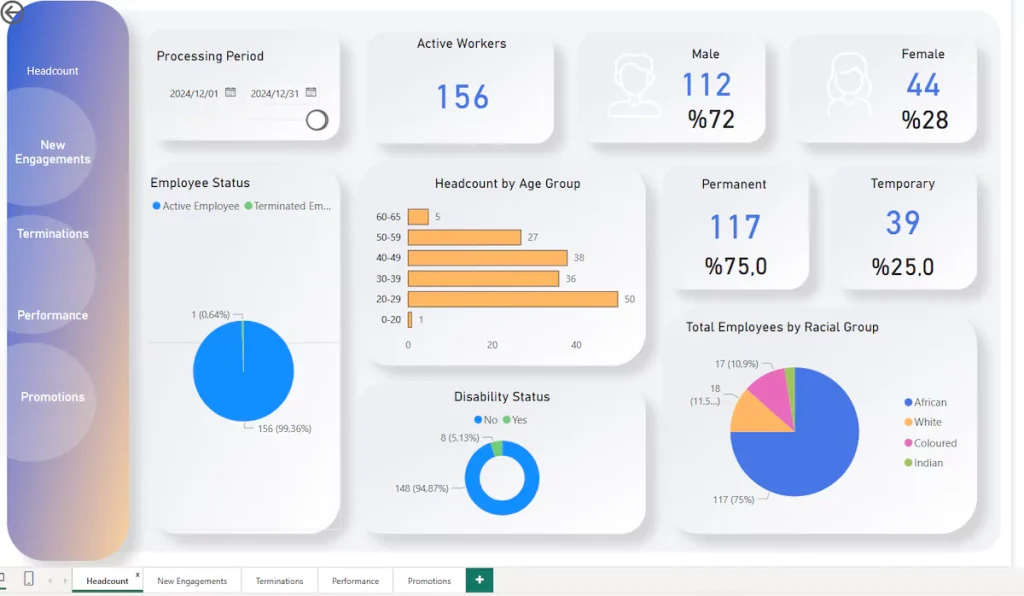Switch to the Terminations page tab

pos(279,581)
